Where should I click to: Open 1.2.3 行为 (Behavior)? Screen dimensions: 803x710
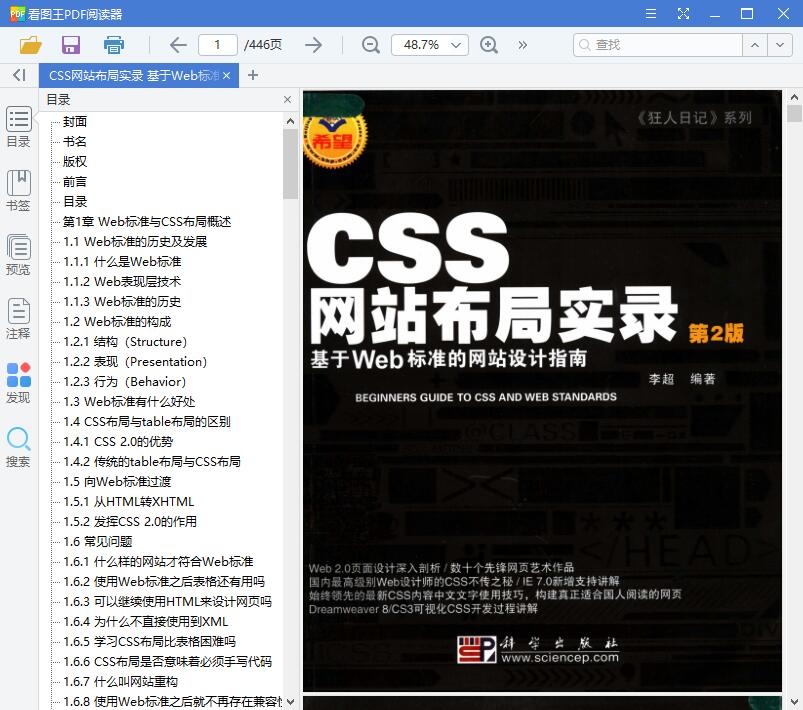click(124, 381)
